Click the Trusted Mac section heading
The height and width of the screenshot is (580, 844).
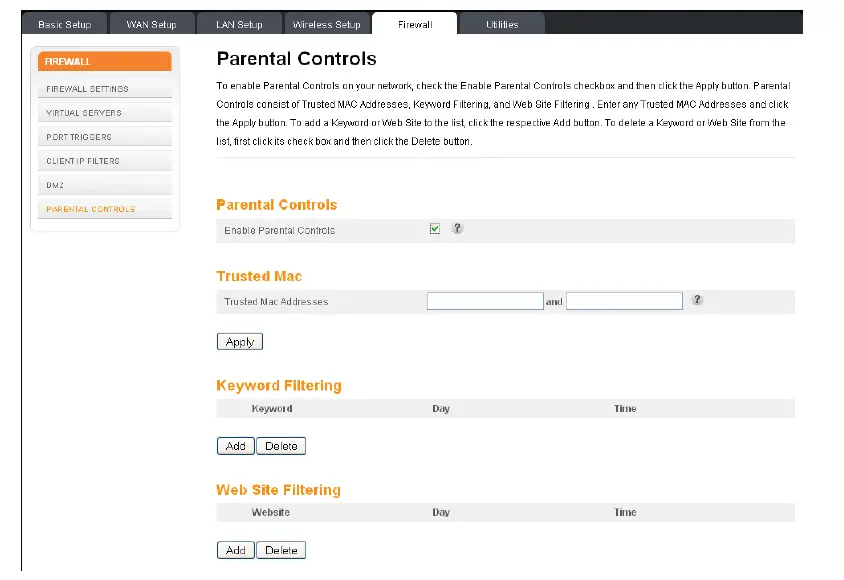click(x=259, y=276)
